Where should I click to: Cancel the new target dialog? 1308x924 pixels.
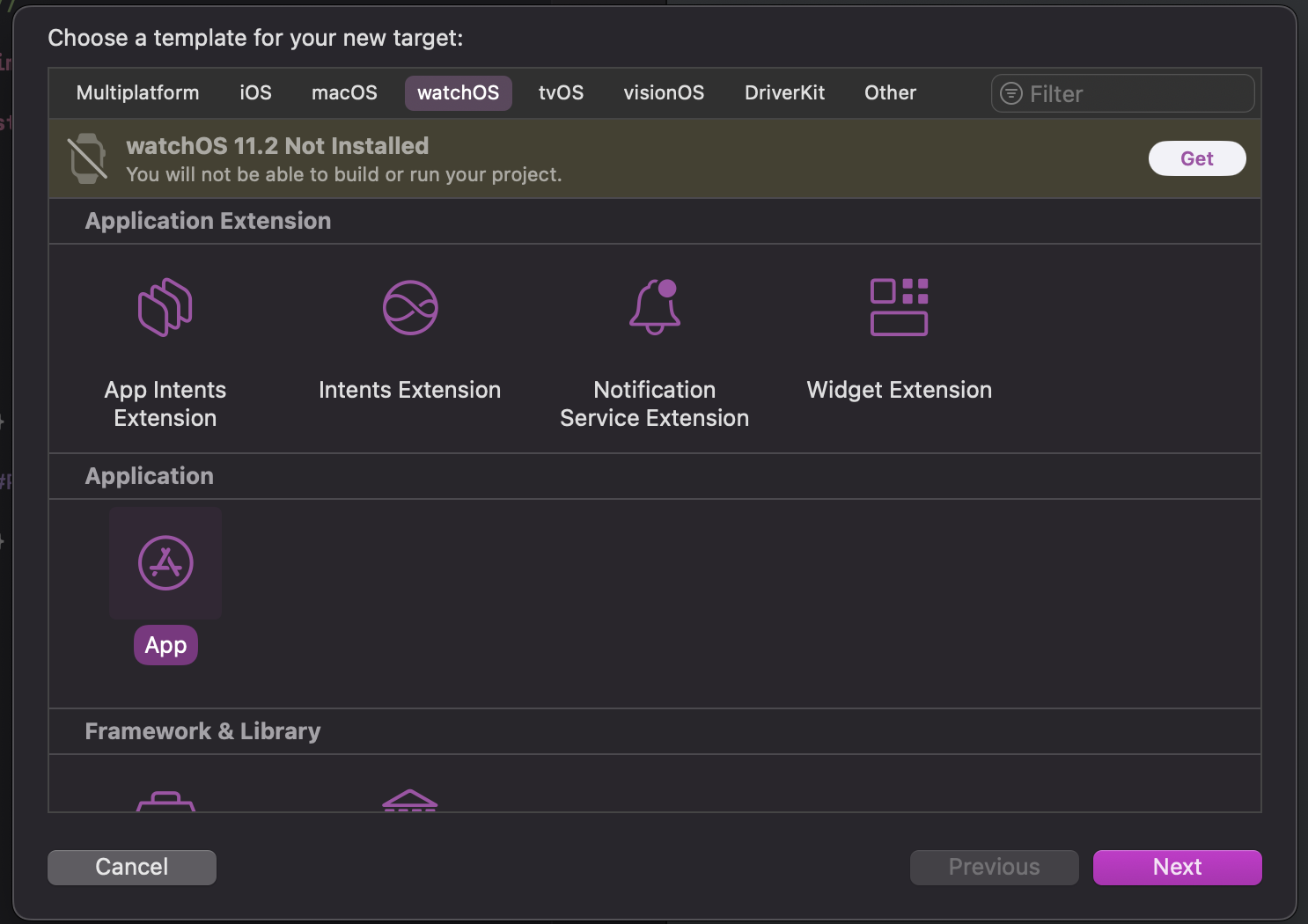pyautogui.click(x=132, y=867)
